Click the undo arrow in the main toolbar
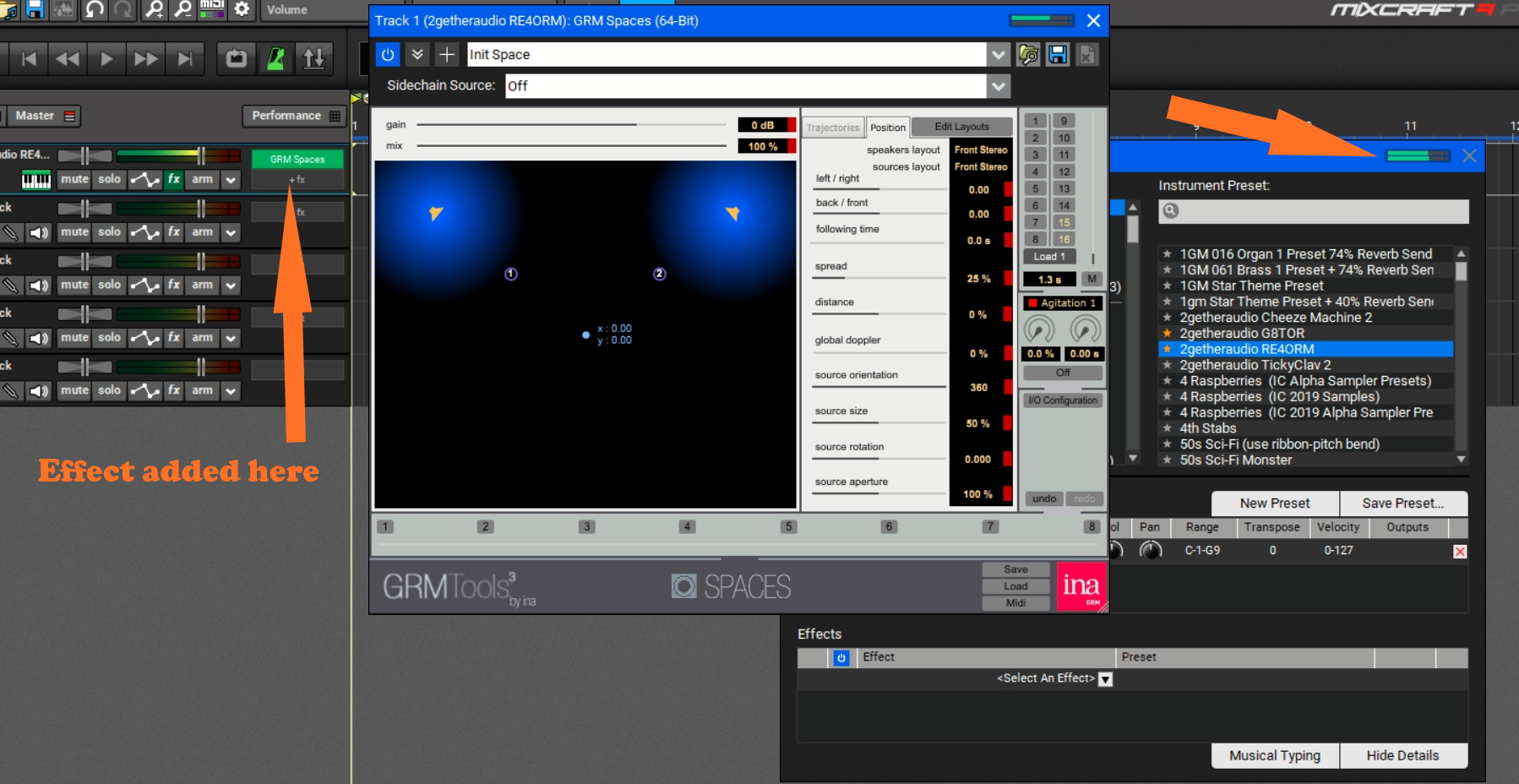Screen dimensions: 1519x784 95,9
